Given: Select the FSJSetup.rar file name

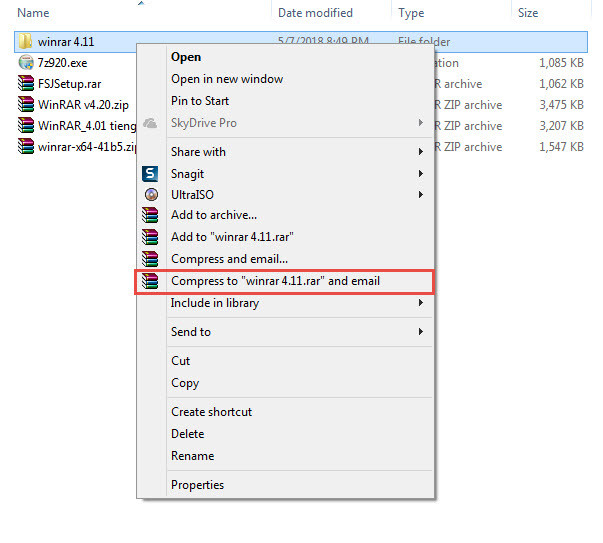Looking at the screenshot, I should pyautogui.click(x=70, y=84).
